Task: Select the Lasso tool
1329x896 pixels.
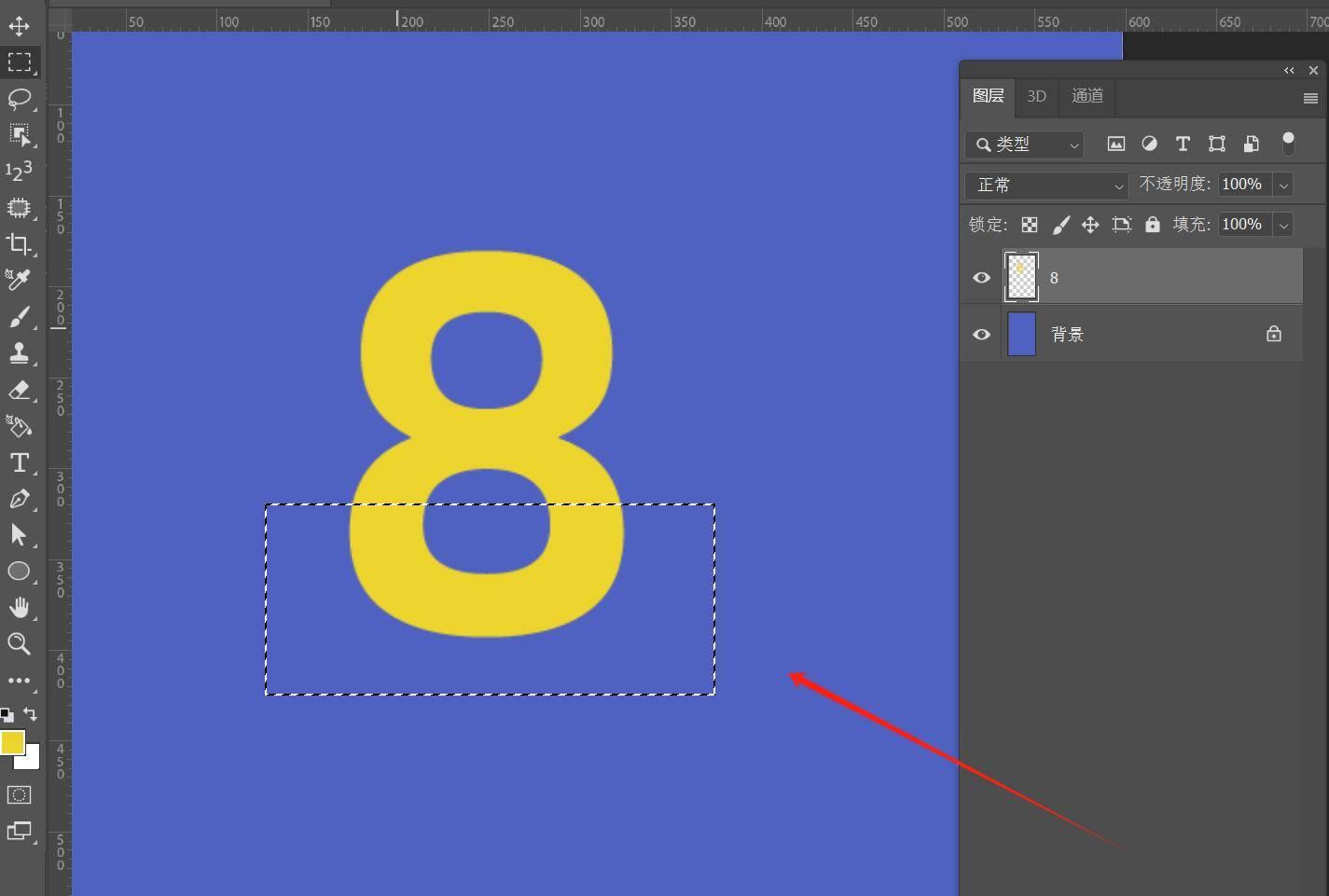Action: click(x=19, y=99)
